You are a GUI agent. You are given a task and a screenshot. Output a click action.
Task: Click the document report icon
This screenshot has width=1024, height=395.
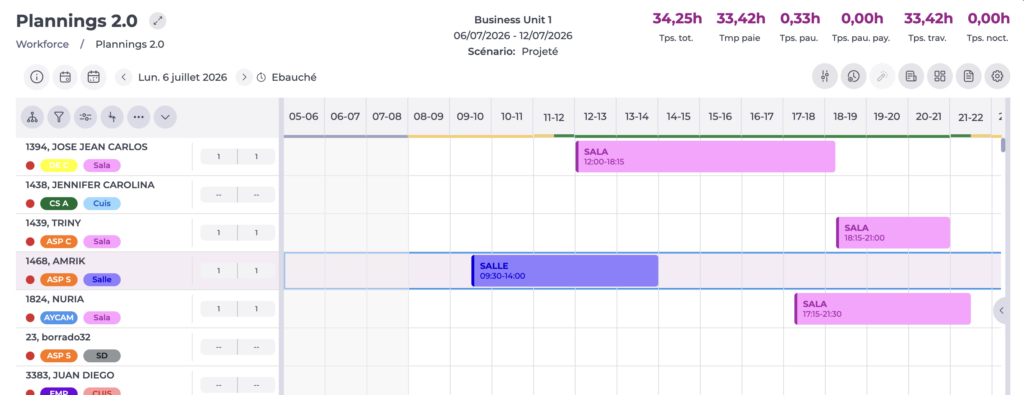(968, 76)
